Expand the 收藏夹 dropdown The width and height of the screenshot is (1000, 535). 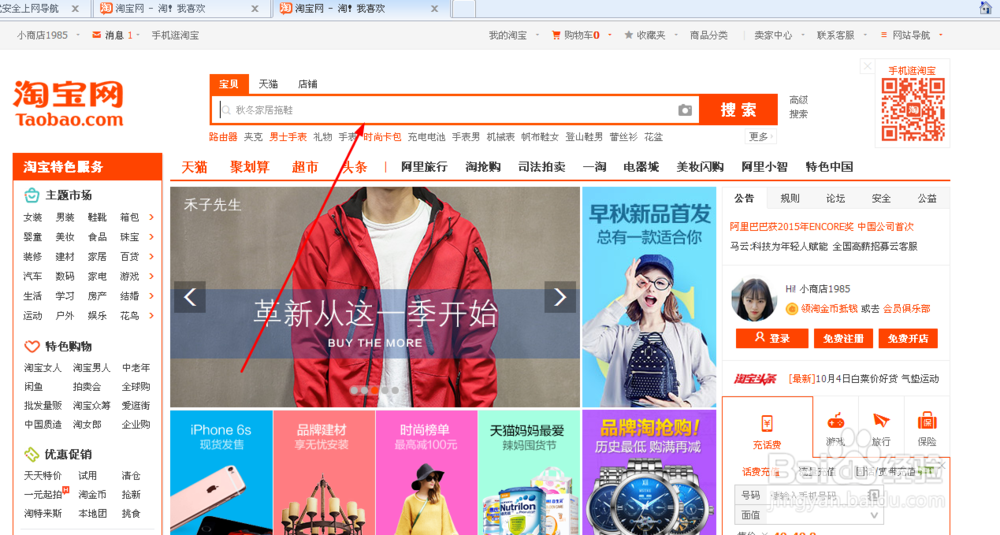(x=675, y=35)
